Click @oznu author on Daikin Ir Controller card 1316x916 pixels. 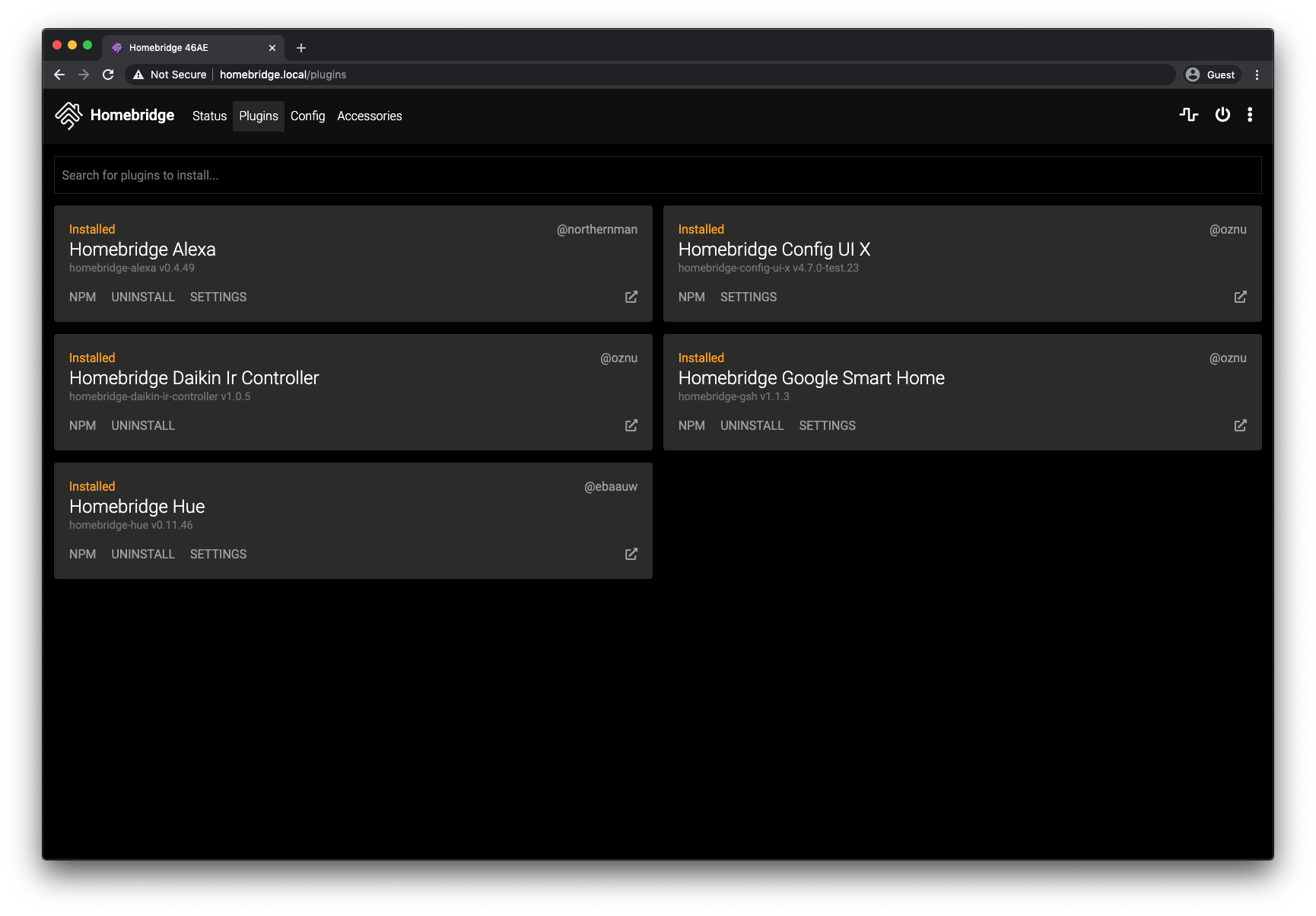(x=619, y=358)
